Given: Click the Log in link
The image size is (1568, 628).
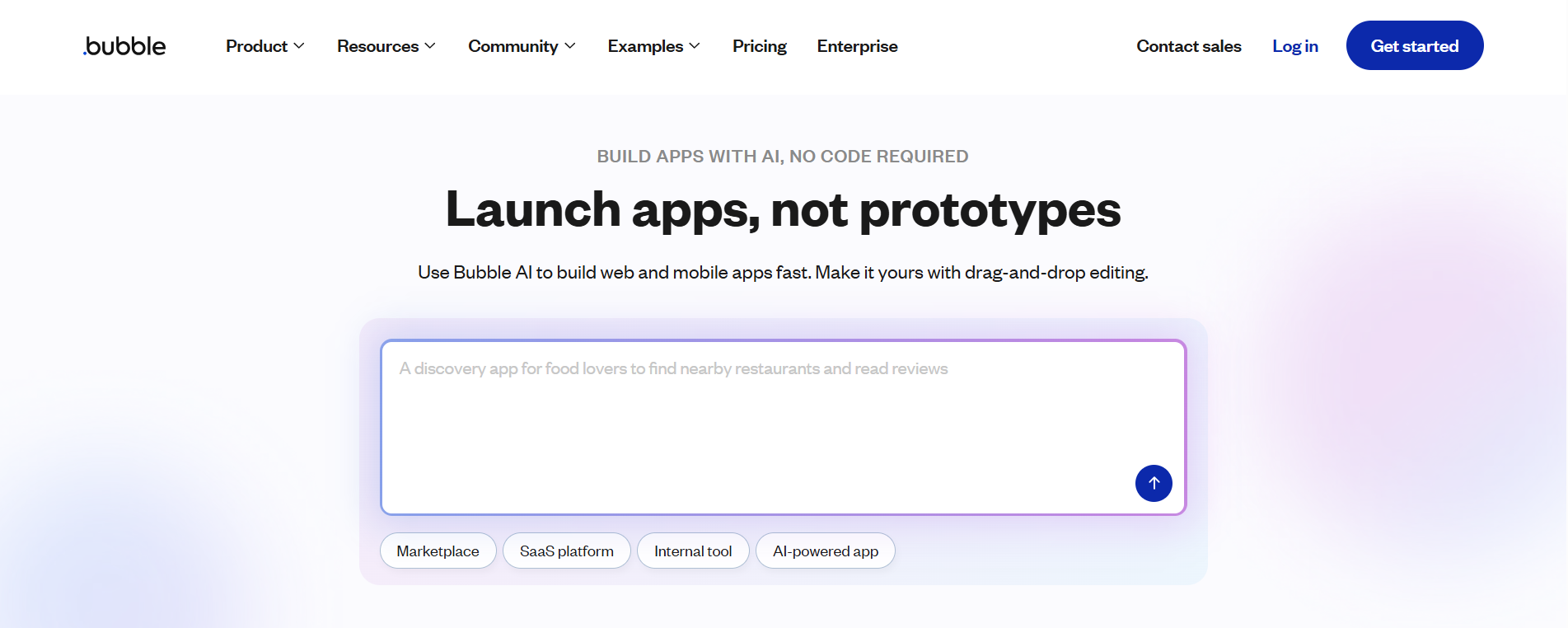Looking at the screenshot, I should (x=1294, y=46).
